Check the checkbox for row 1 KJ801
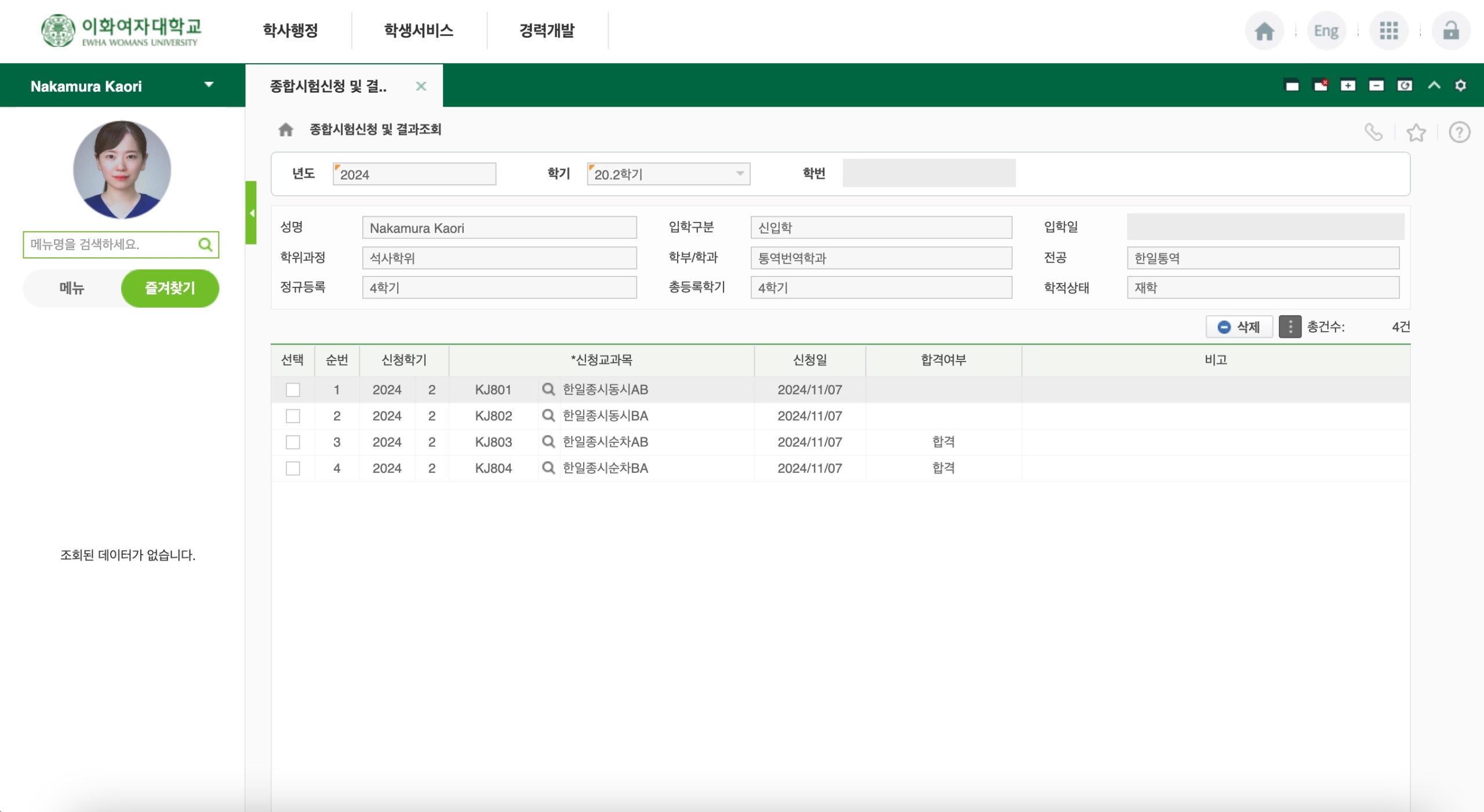The width and height of the screenshot is (1484, 812). coord(293,390)
